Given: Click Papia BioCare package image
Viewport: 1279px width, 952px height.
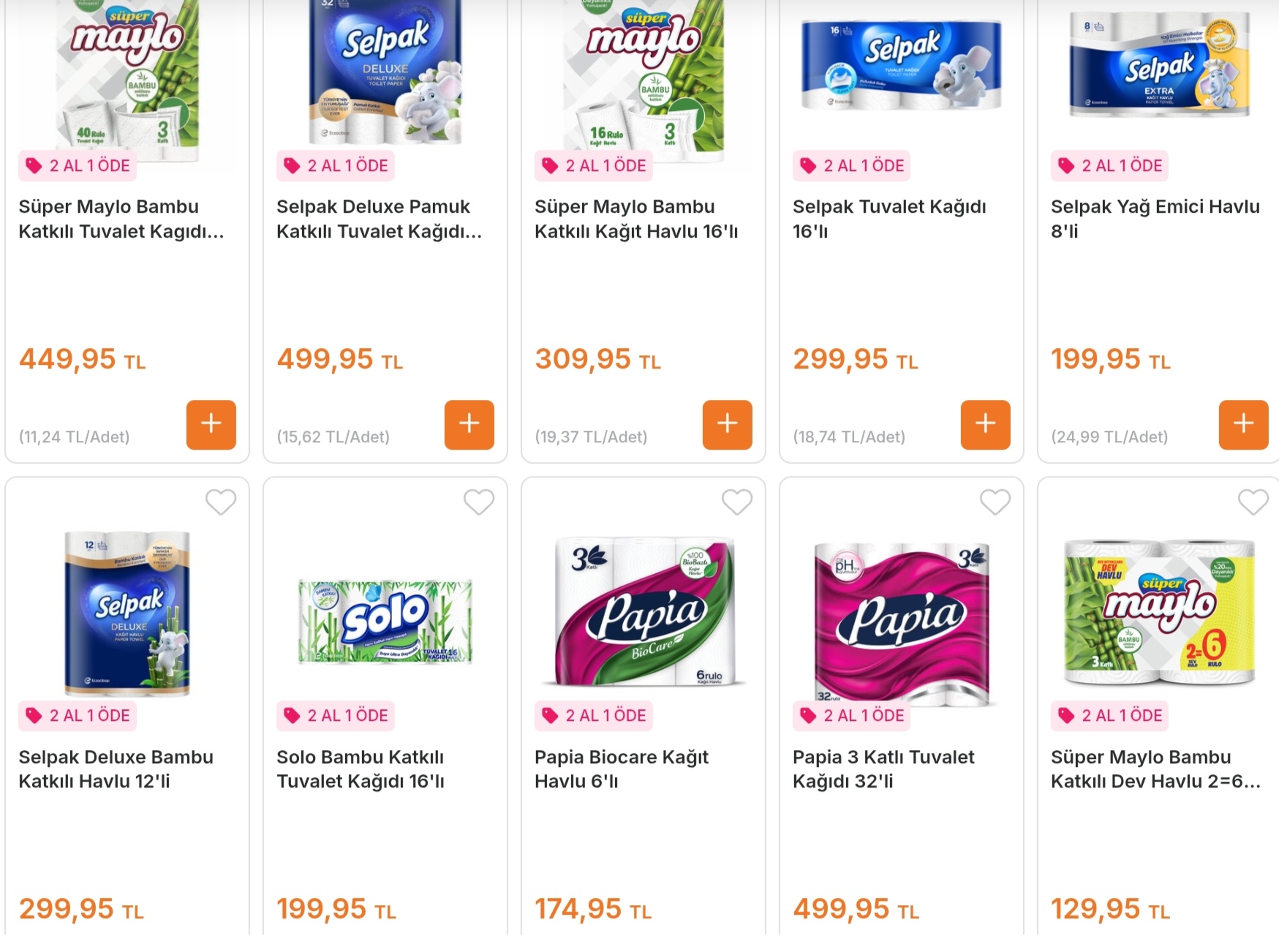Looking at the screenshot, I should click(x=645, y=613).
